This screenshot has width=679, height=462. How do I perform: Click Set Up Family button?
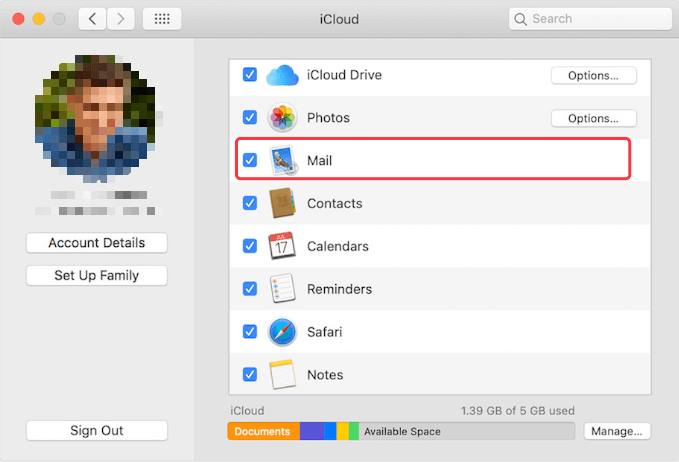coord(97,275)
